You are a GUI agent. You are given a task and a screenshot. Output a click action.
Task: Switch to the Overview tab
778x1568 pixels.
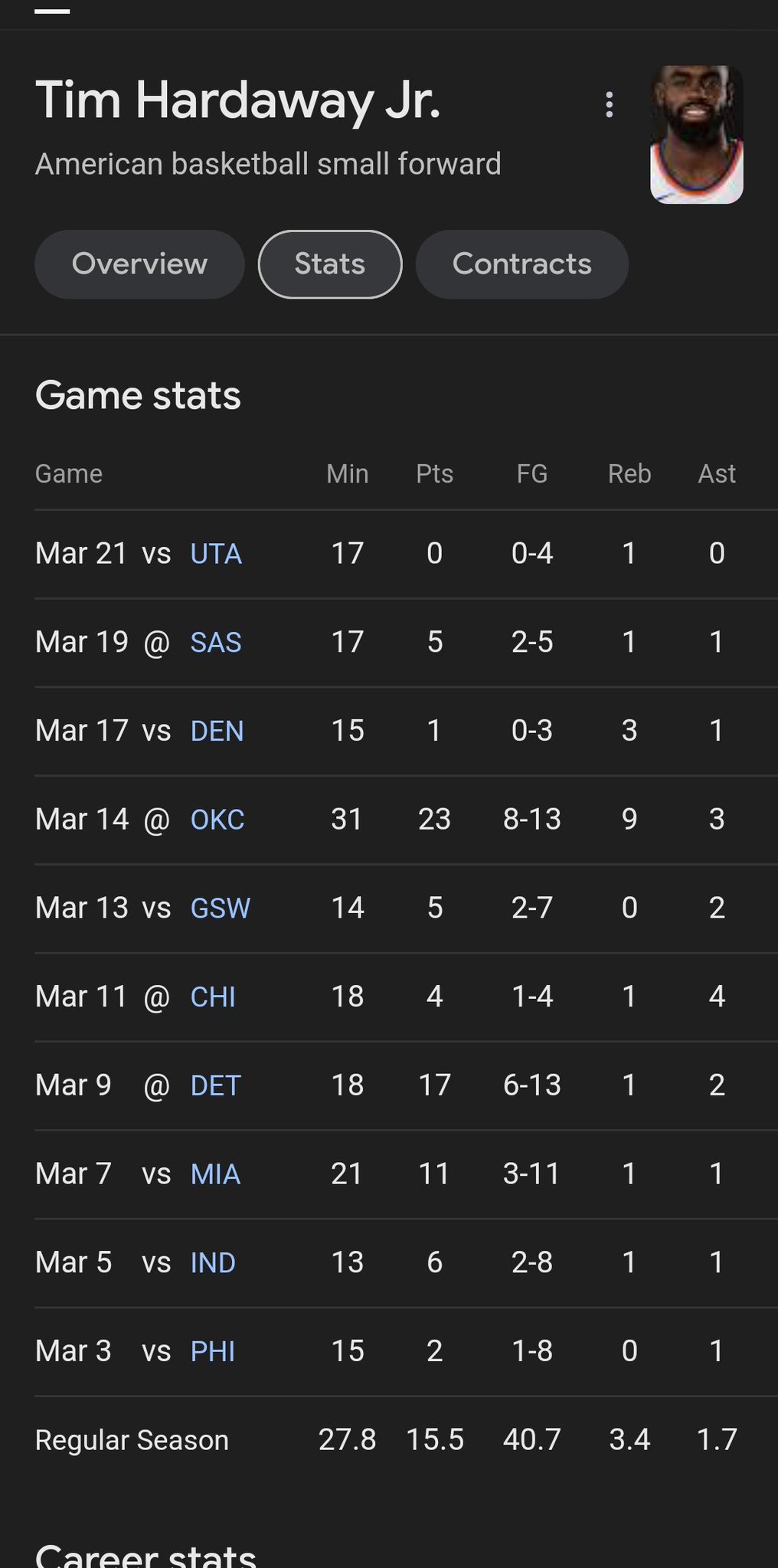139,264
